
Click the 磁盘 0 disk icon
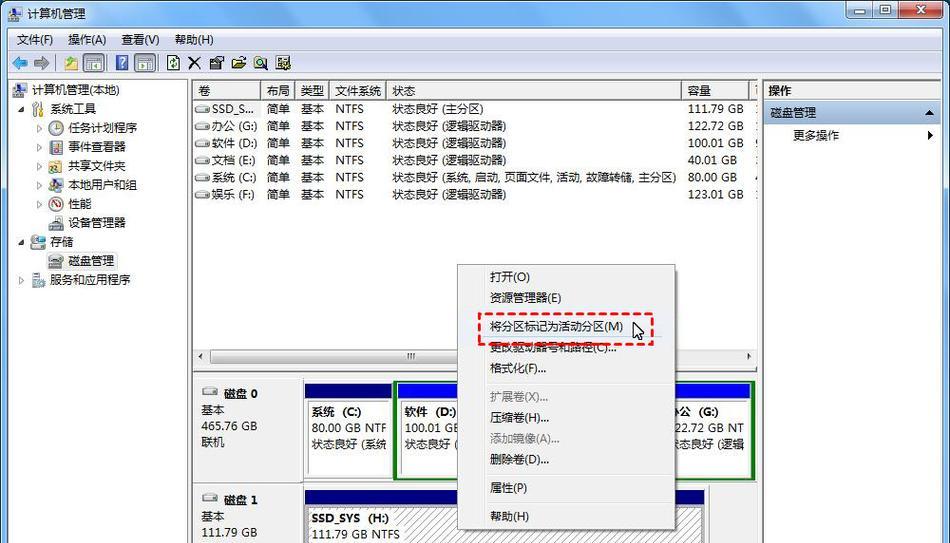[x=210, y=392]
